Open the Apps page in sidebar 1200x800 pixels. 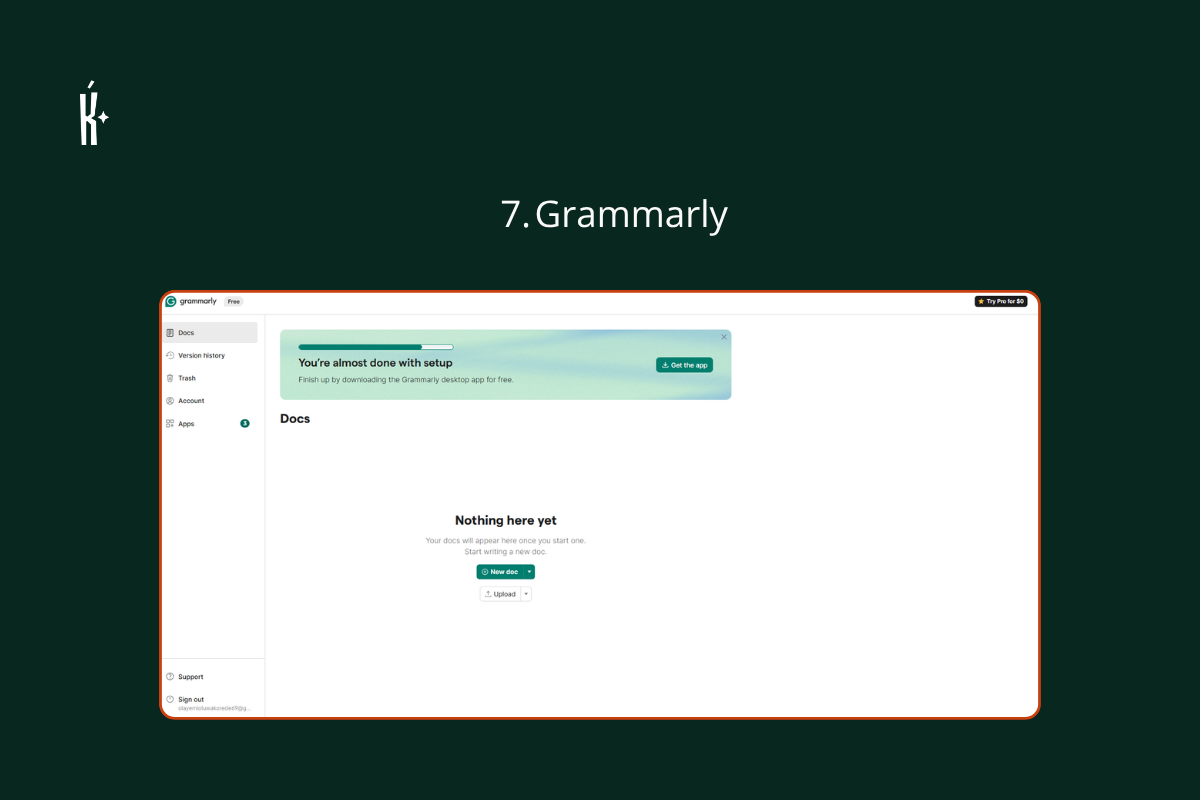coord(210,423)
